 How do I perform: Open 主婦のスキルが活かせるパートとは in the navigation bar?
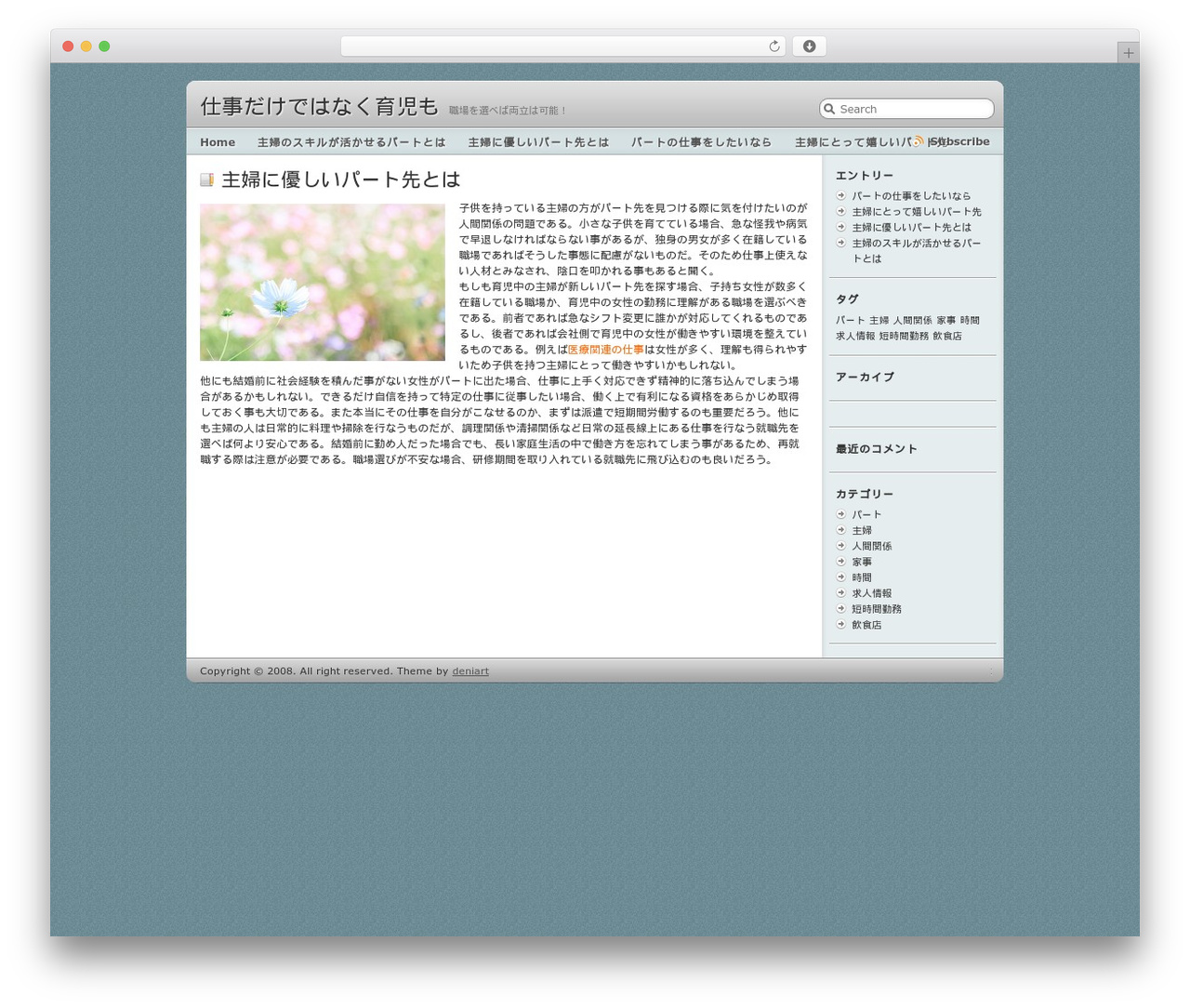point(351,142)
